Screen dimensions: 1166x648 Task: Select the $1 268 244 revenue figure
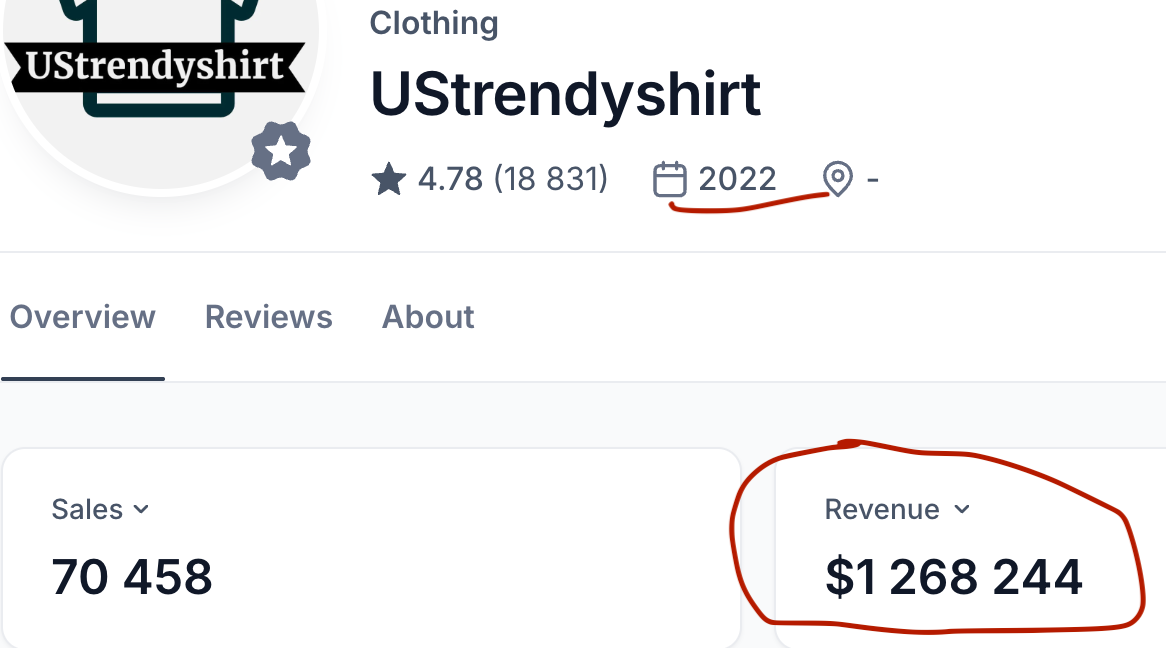tap(953, 577)
